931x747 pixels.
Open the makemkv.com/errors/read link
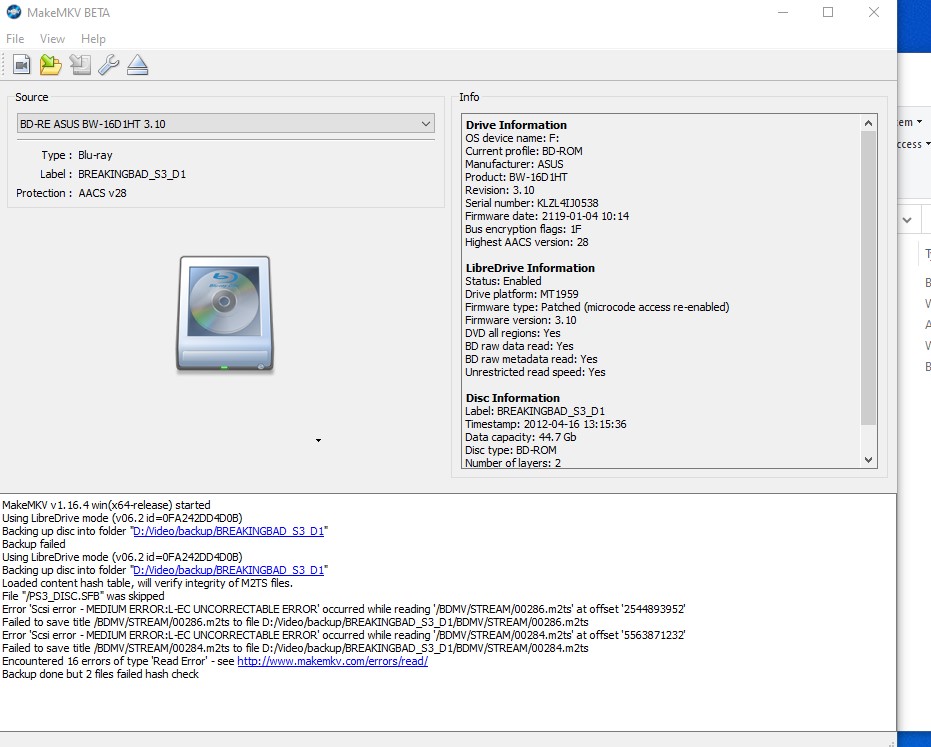(x=332, y=661)
